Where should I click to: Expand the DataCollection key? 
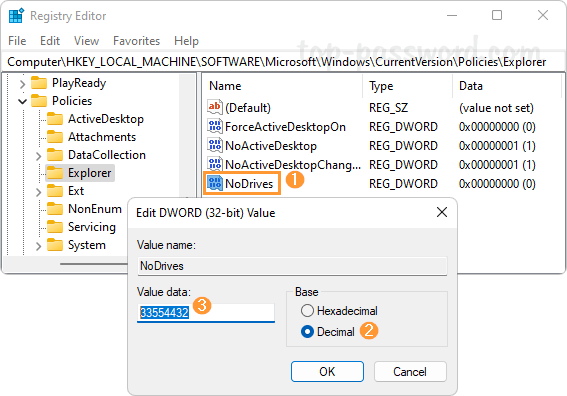coord(39,156)
